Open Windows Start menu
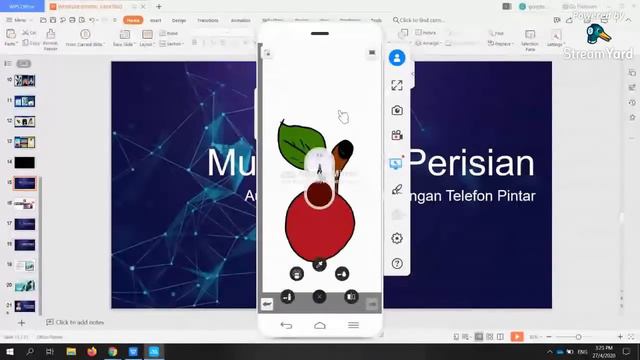 (9, 351)
